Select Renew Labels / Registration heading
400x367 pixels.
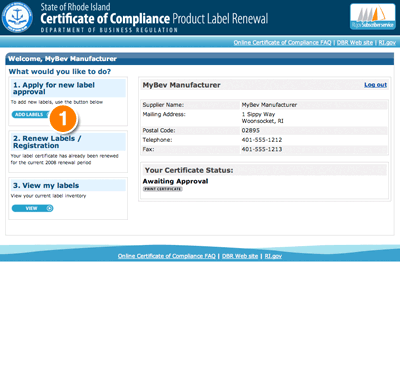tap(47, 142)
